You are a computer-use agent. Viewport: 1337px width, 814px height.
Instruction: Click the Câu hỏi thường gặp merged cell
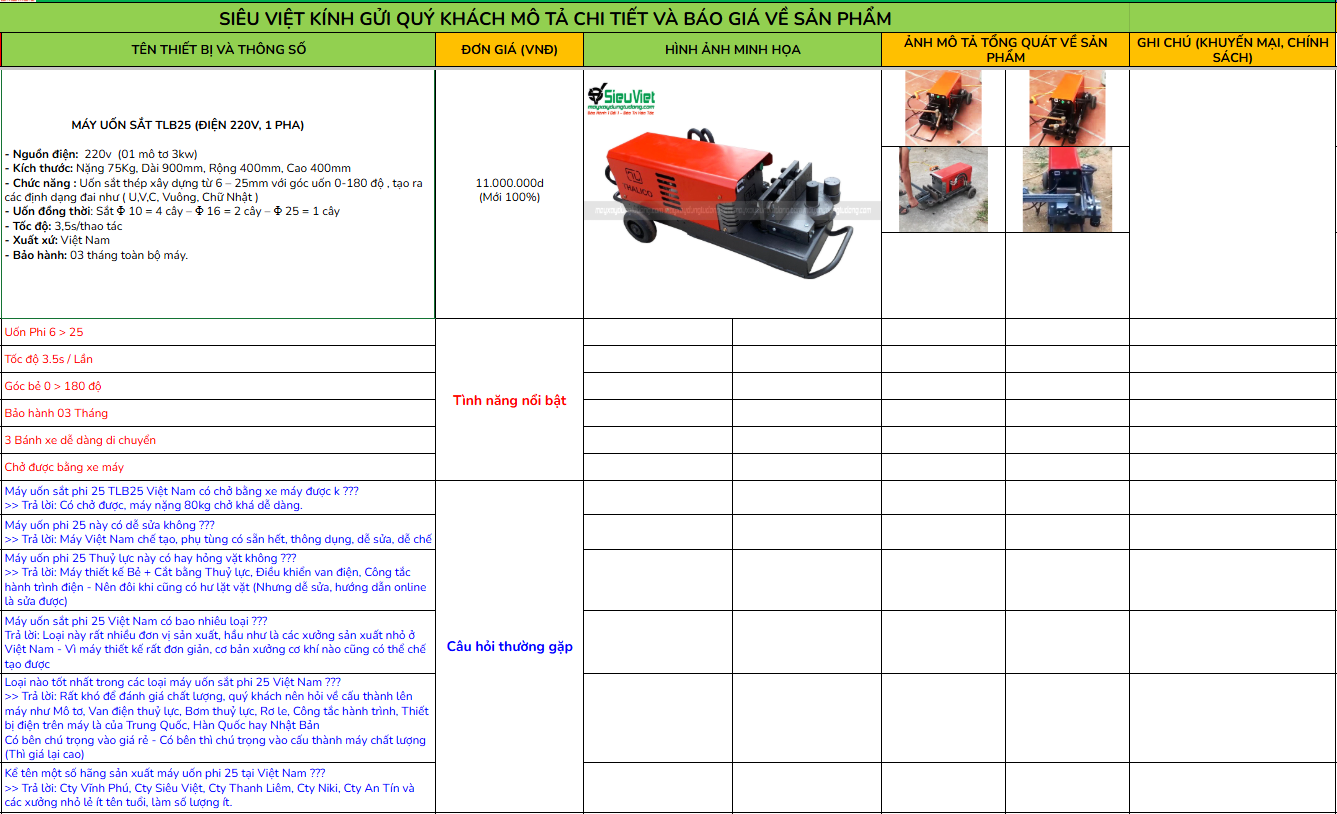pos(509,647)
